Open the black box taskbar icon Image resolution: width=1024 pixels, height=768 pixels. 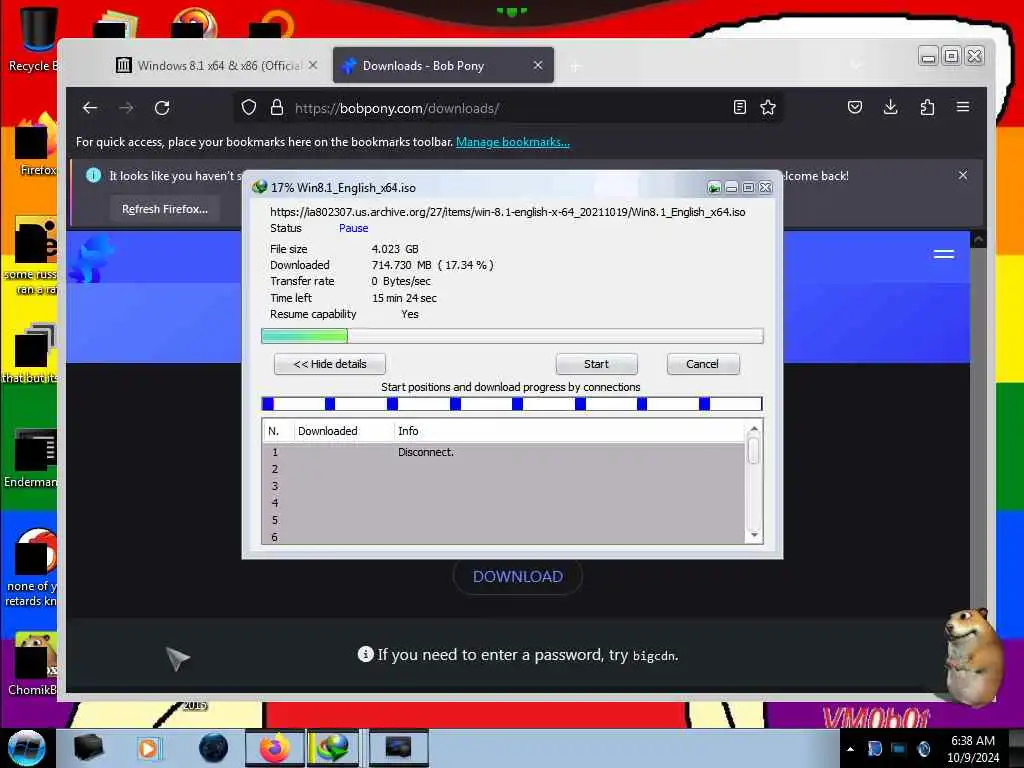coord(88,748)
